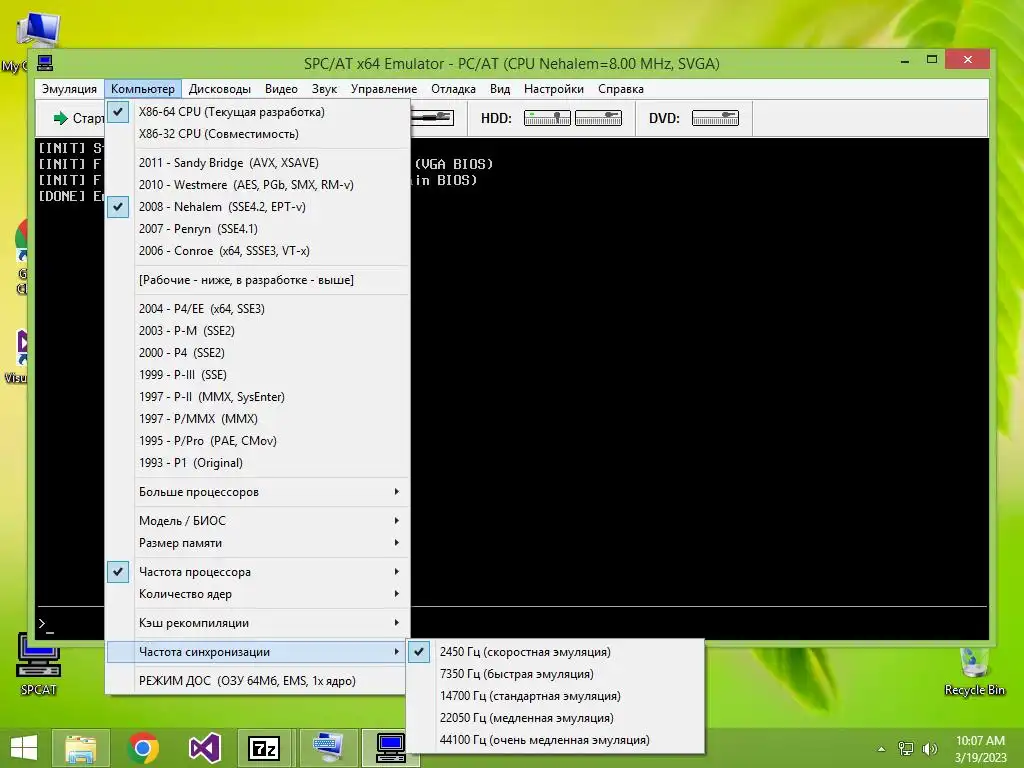Click the keyboard-monitor taskbar icon

tap(328, 748)
